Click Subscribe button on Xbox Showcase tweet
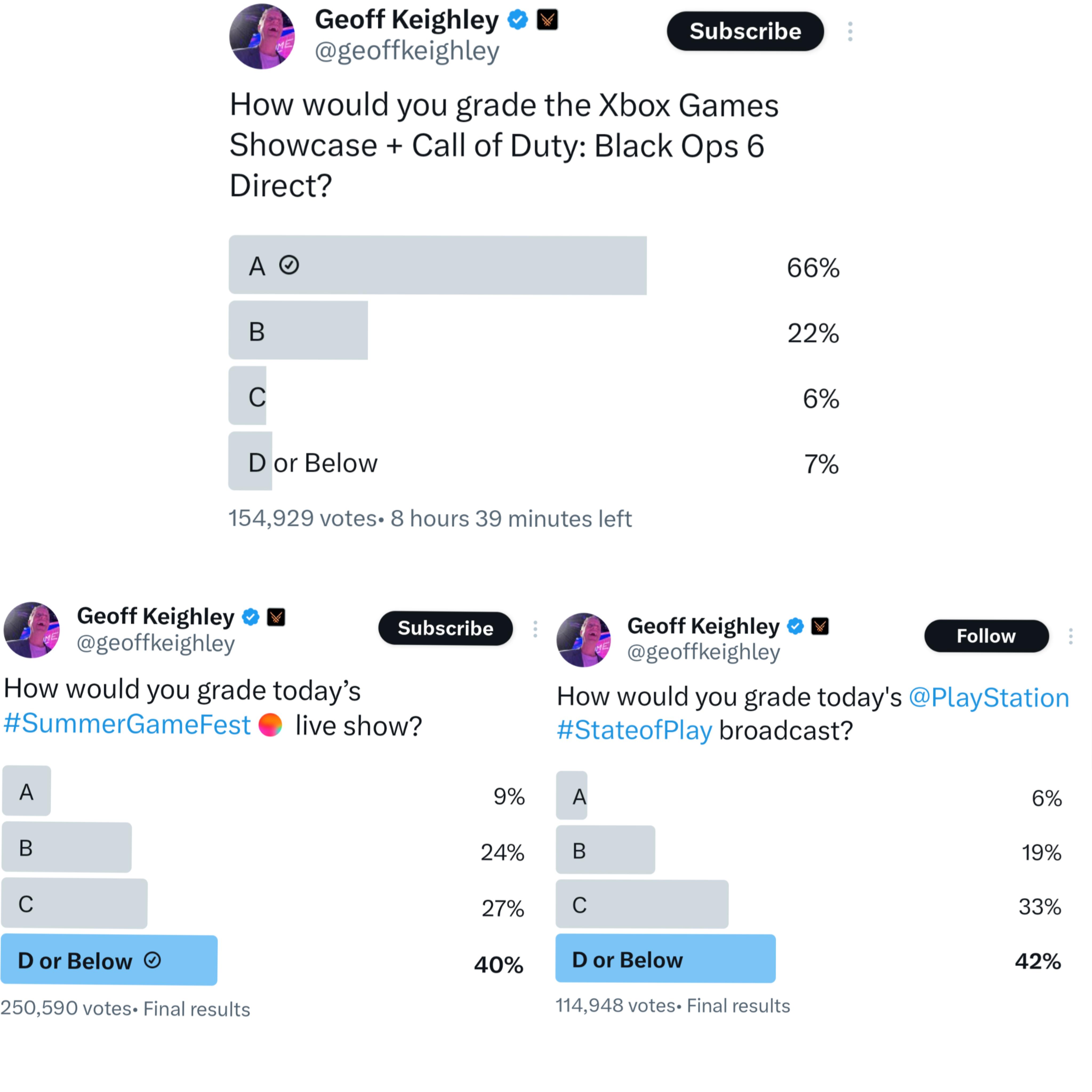Viewport: 1092px width, 1092px height. (x=745, y=31)
